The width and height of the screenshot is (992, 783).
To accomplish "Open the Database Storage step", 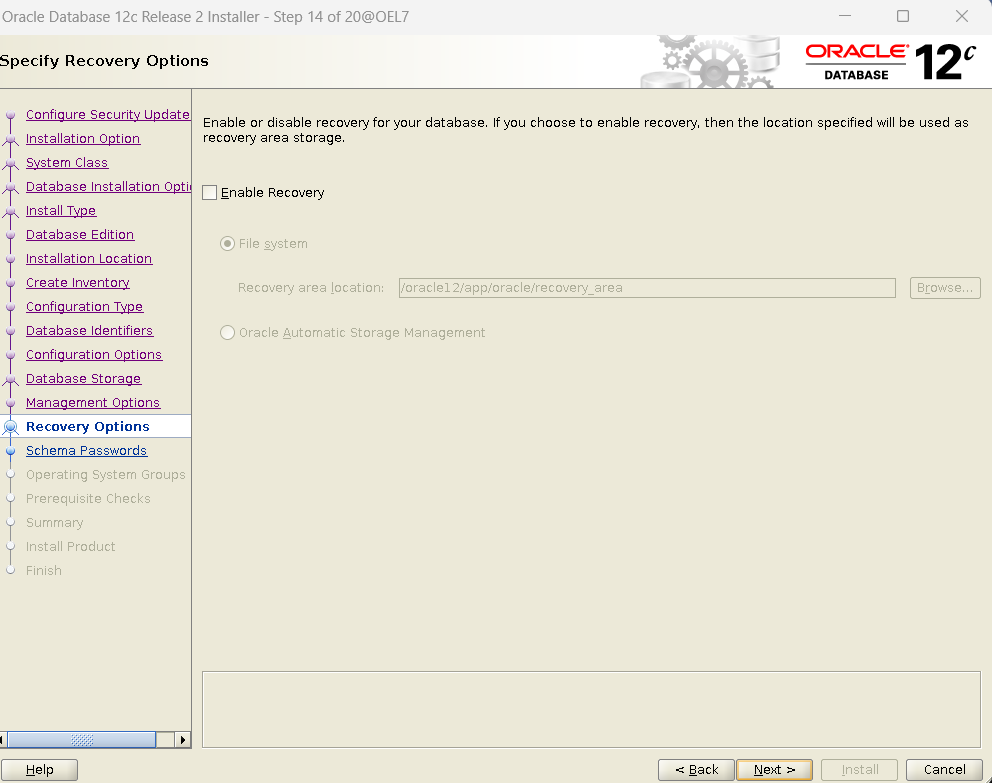I will [84, 379].
